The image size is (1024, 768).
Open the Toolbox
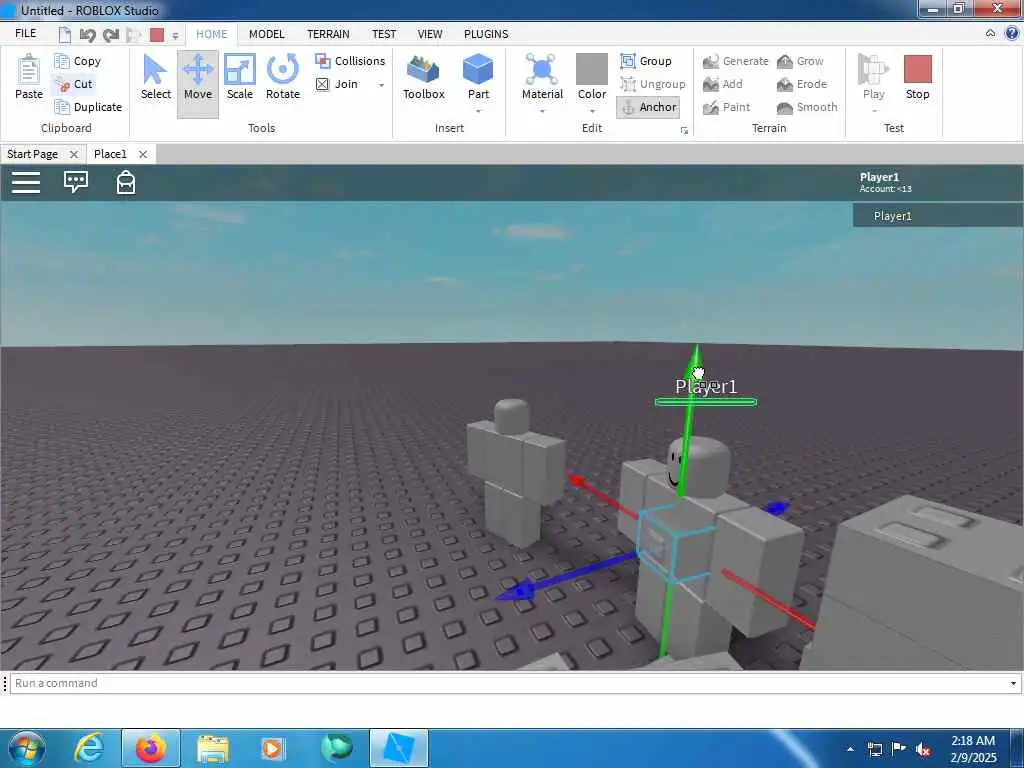pos(424,77)
